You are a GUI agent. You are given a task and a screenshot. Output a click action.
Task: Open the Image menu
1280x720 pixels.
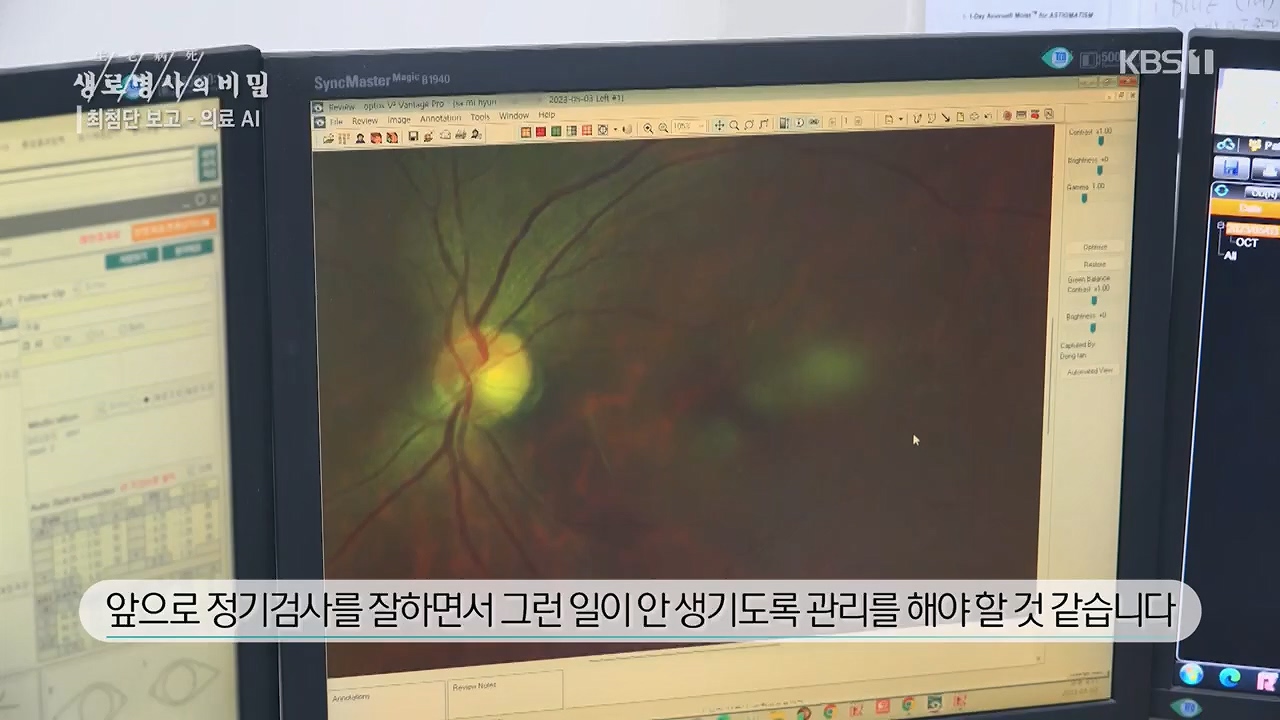399,120
